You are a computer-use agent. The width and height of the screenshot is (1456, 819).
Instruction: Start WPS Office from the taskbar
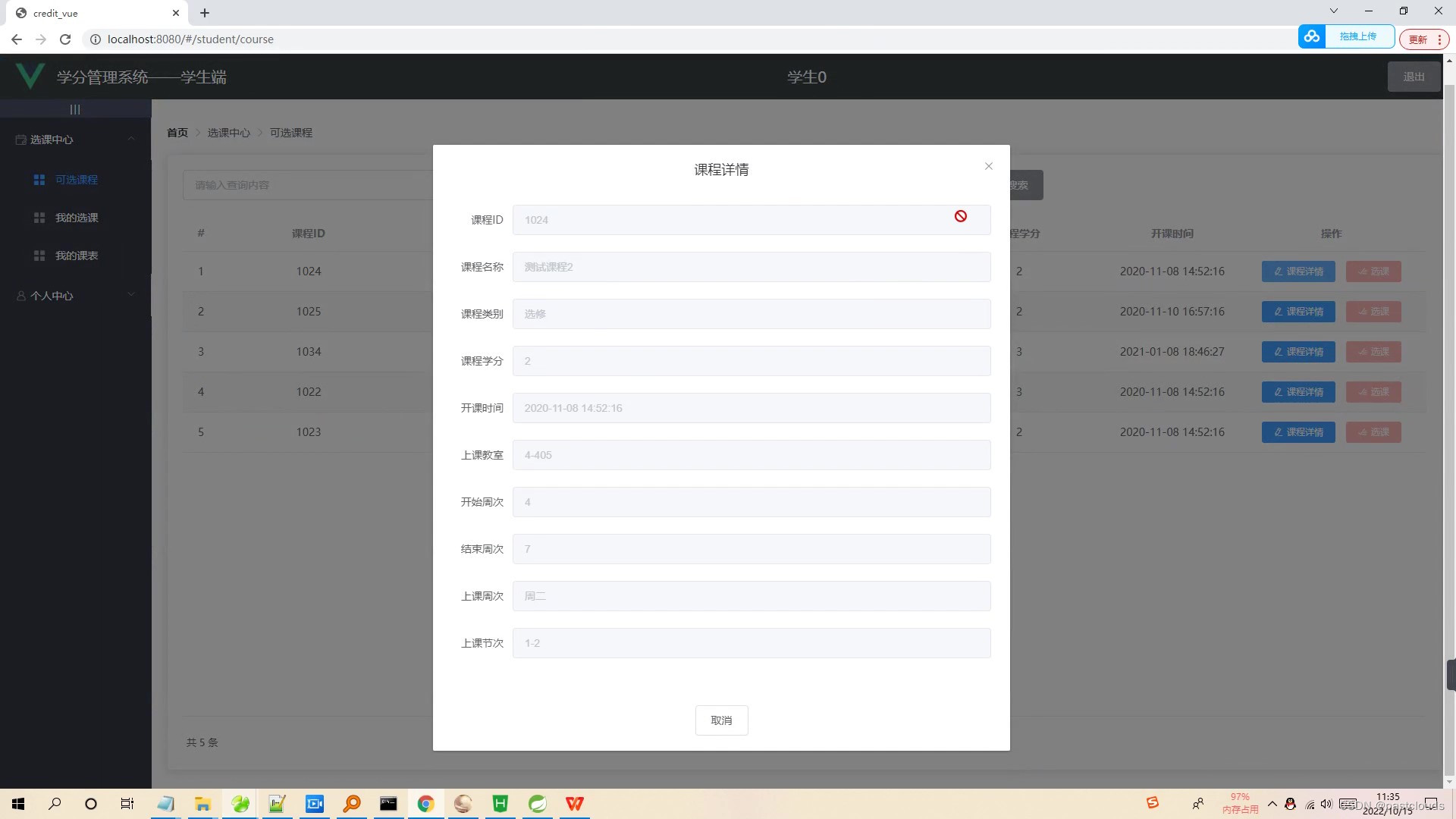pyautogui.click(x=574, y=803)
